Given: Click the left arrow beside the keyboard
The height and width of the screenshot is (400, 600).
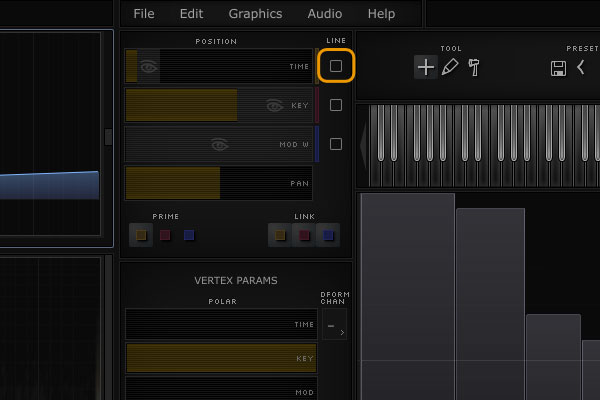Looking at the screenshot, I should pyautogui.click(x=363, y=145).
